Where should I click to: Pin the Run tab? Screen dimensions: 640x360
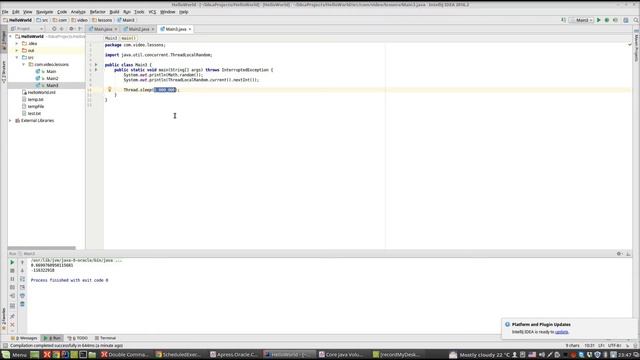[x=12, y=316]
